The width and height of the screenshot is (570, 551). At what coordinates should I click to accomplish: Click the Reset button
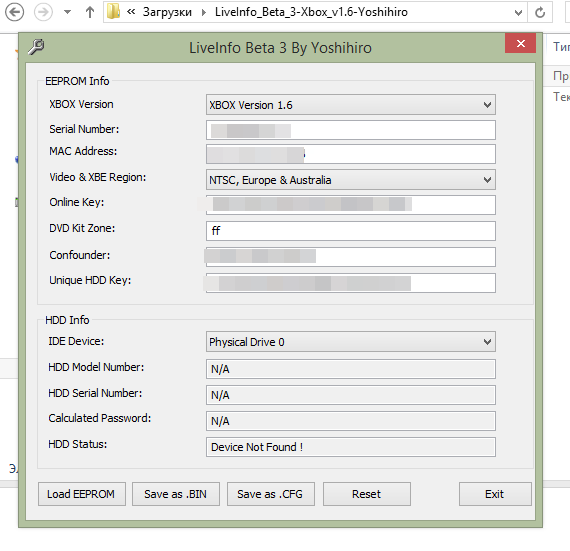point(367,494)
